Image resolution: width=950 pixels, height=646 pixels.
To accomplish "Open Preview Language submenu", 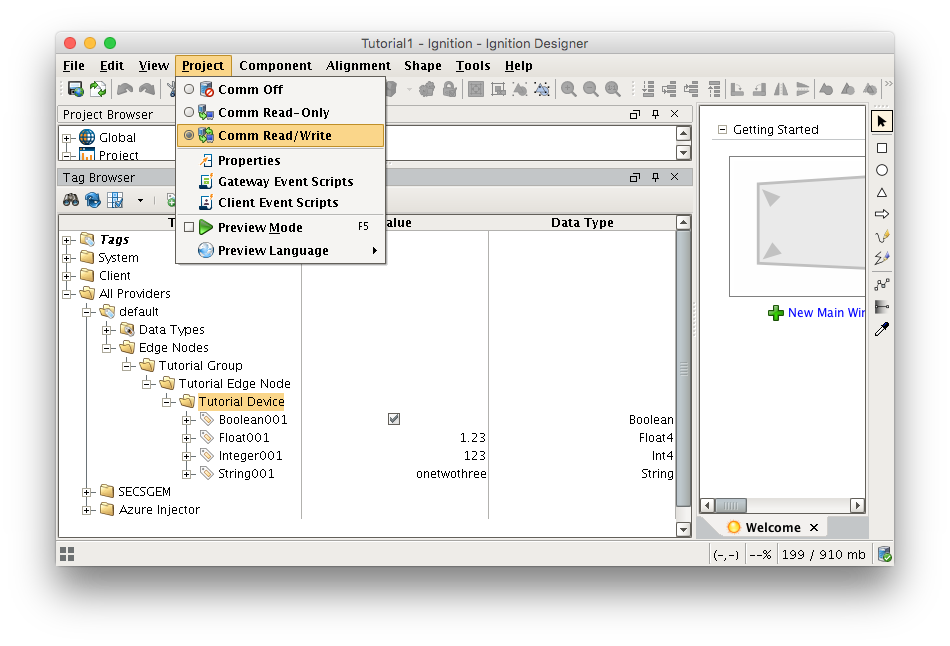I will pyautogui.click(x=273, y=251).
